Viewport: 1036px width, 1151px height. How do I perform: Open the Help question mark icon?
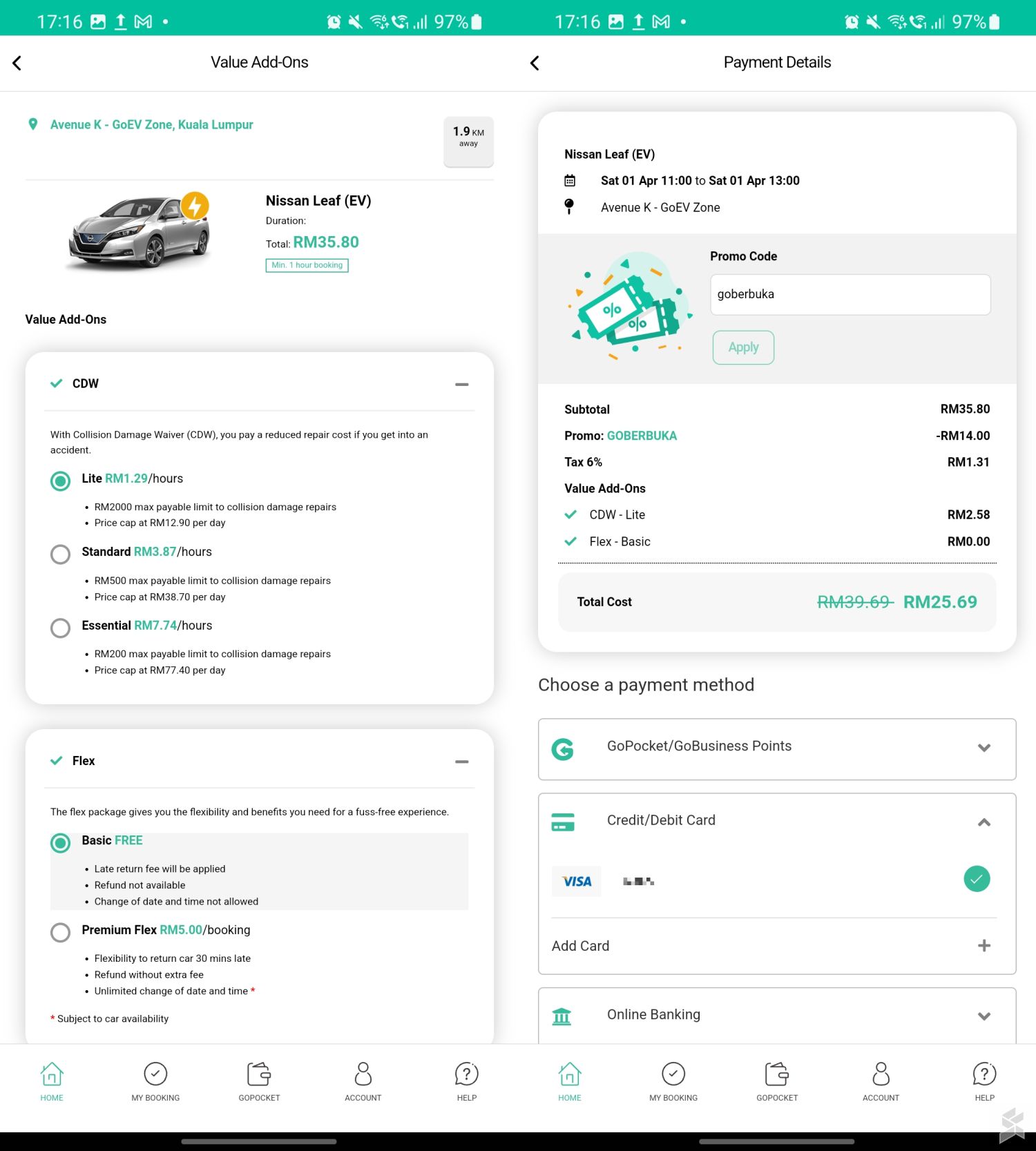tap(466, 1074)
